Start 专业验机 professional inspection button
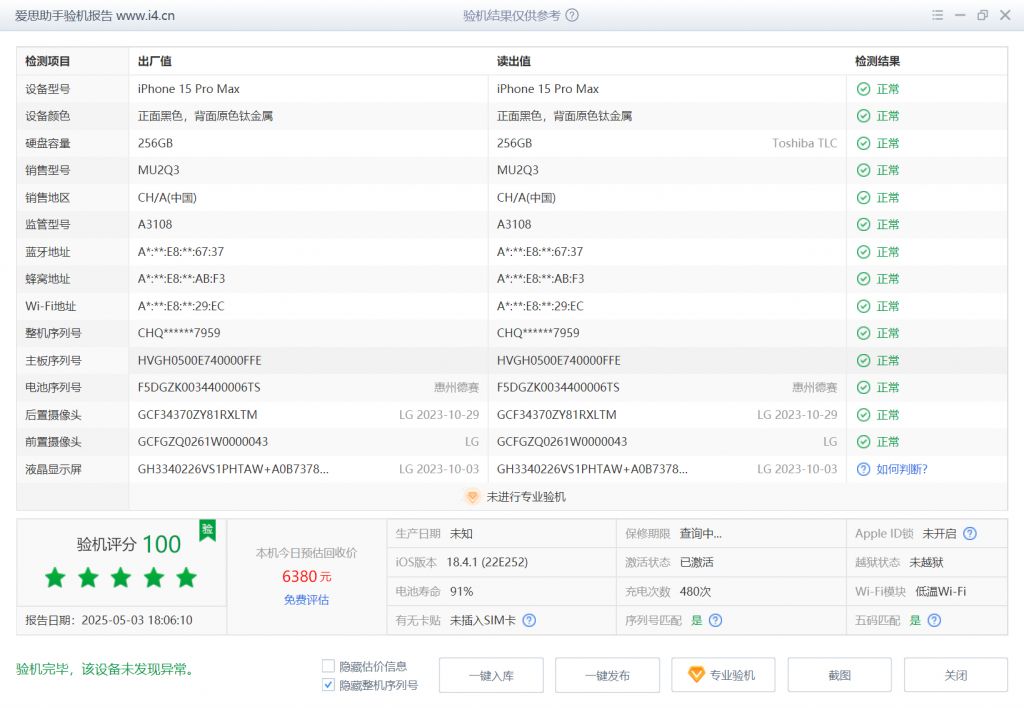 click(723, 675)
